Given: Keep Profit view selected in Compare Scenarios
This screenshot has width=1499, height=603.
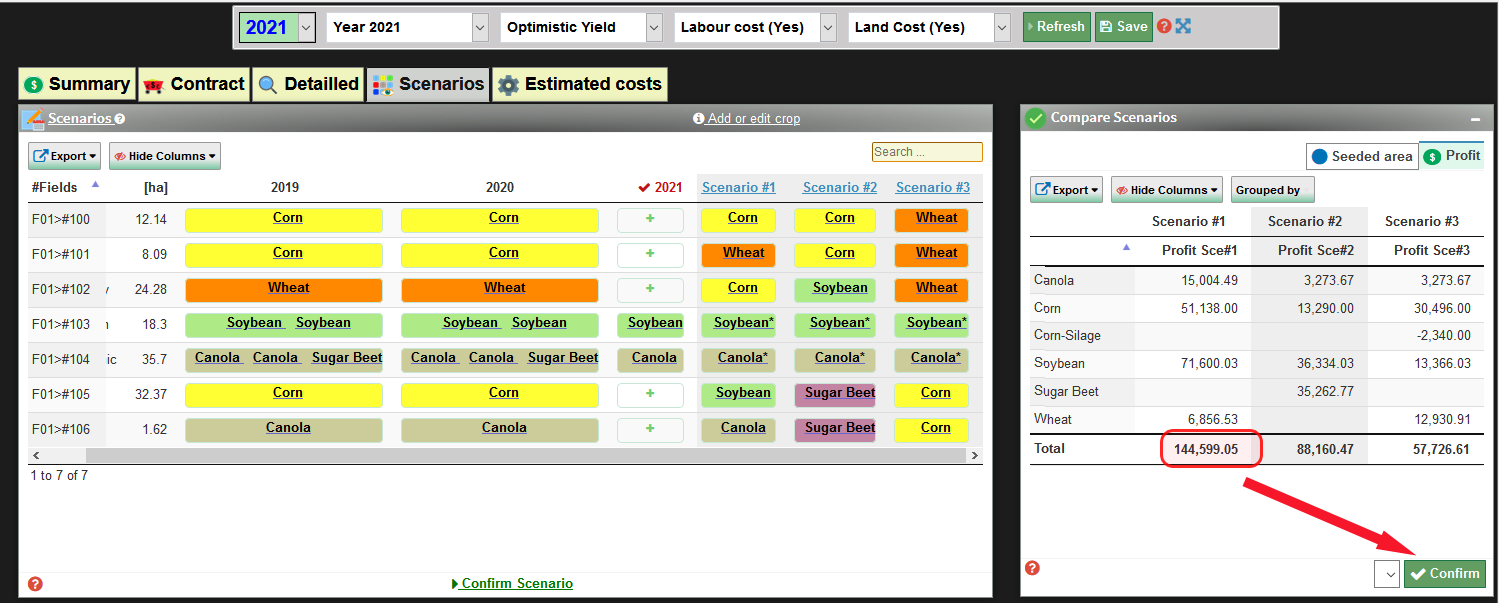Looking at the screenshot, I should (1451, 156).
